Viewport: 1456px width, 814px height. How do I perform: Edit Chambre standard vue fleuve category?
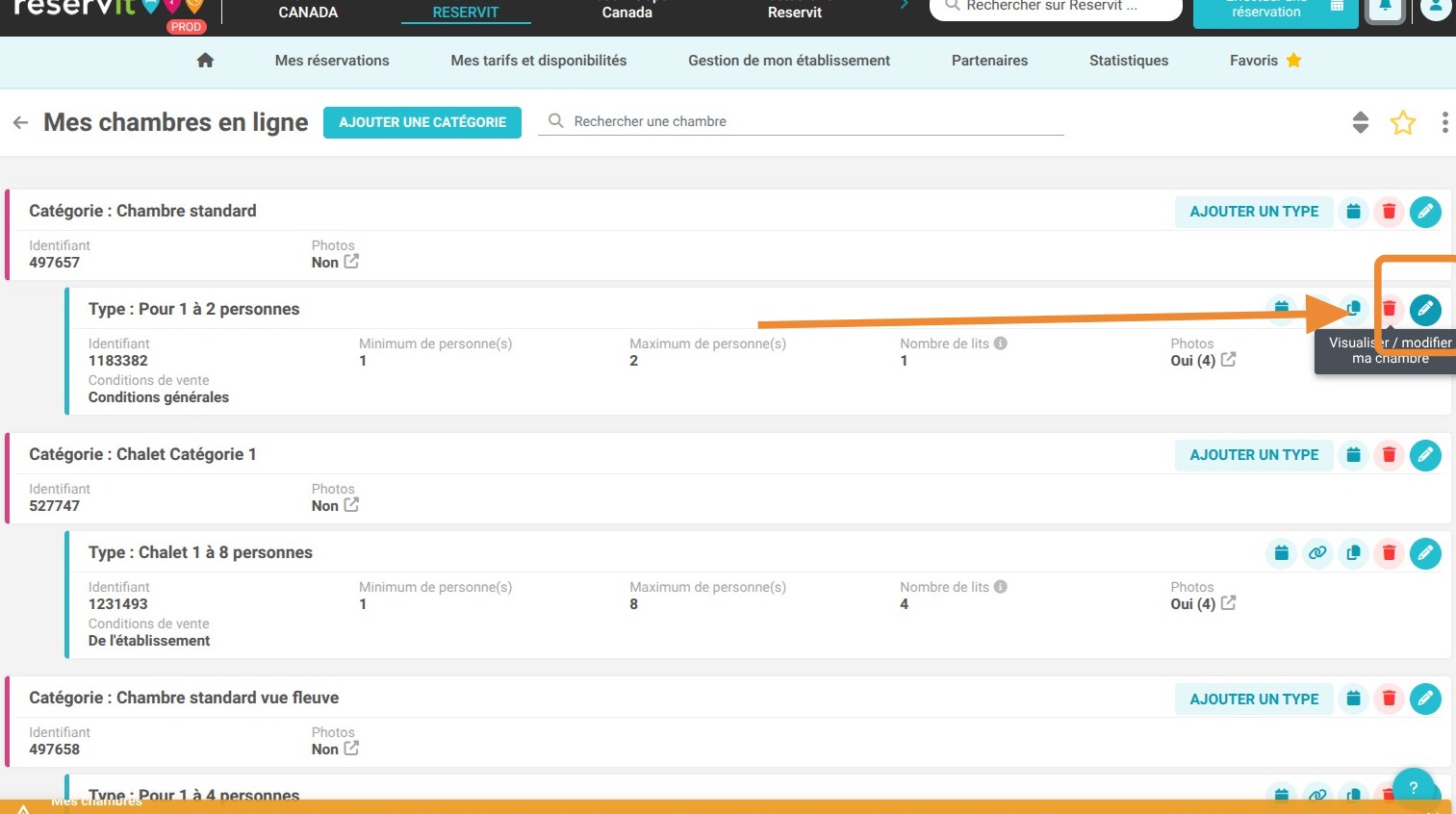1425,699
